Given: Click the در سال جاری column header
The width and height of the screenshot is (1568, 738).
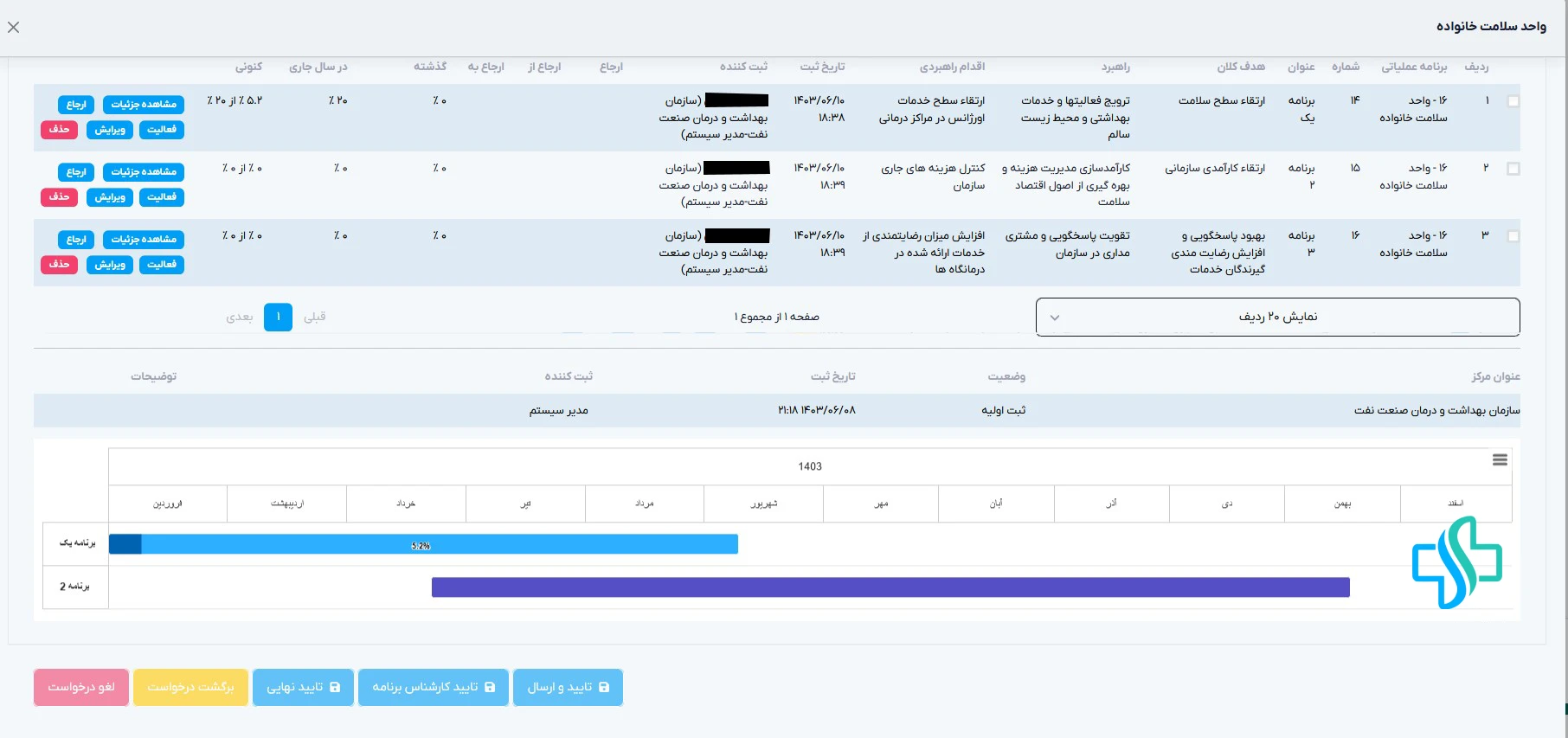Looking at the screenshot, I should click(318, 67).
